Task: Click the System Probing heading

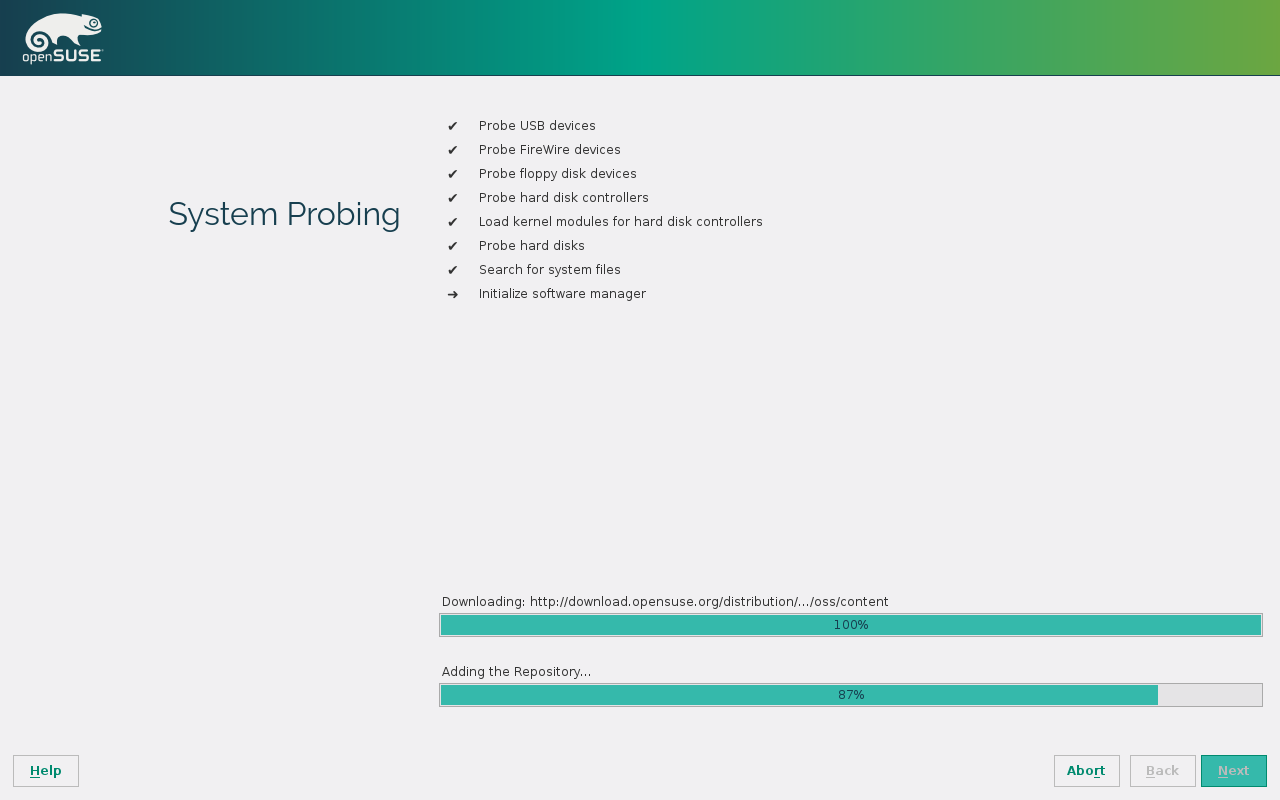Action: [284, 214]
